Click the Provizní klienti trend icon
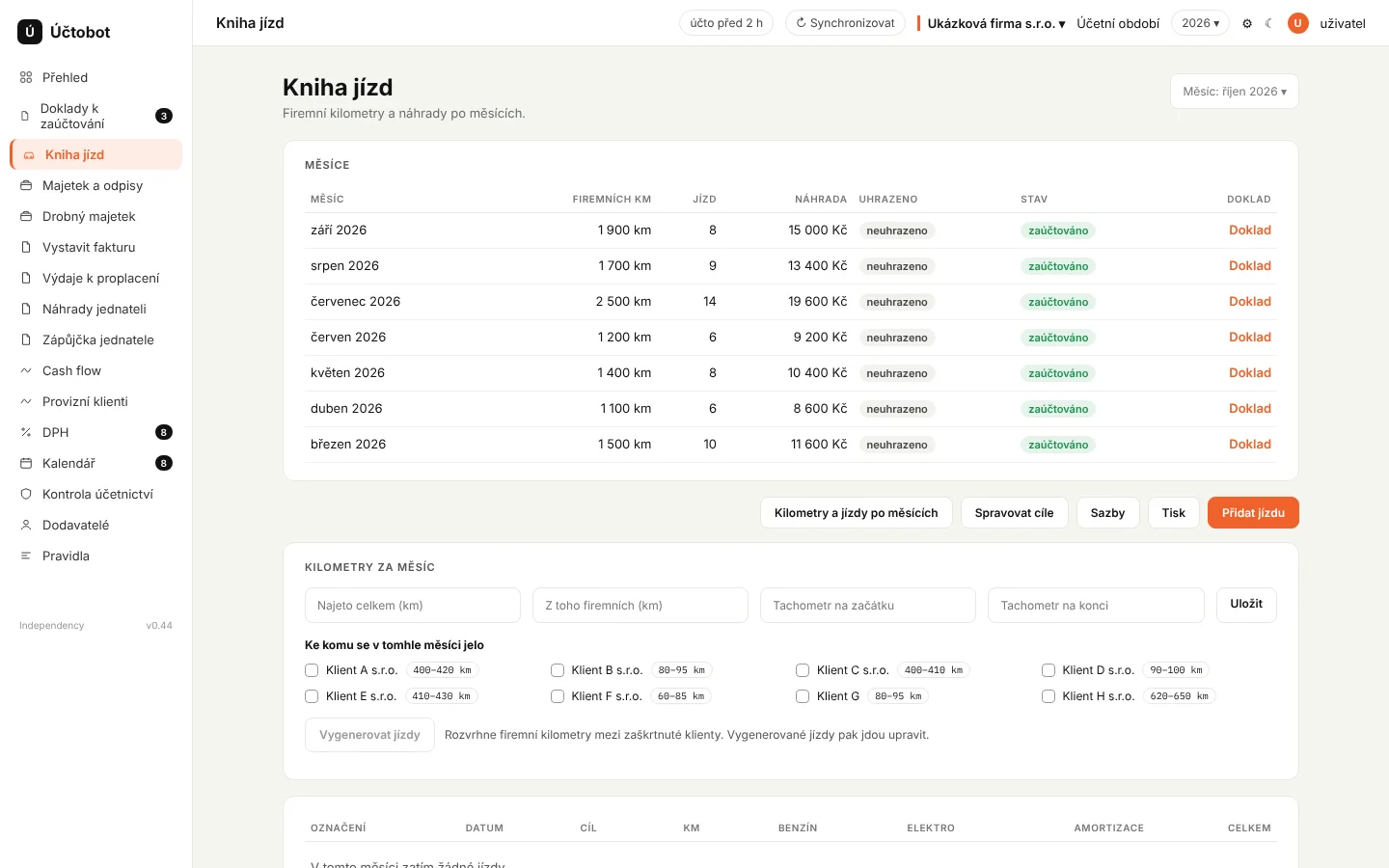The image size is (1389, 868). pyautogui.click(x=26, y=401)
